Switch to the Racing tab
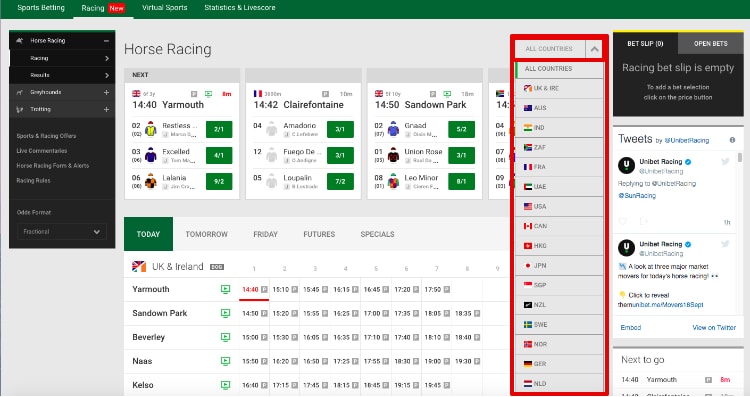The width and height of the screenshot is (750, 397). [93, 8]
